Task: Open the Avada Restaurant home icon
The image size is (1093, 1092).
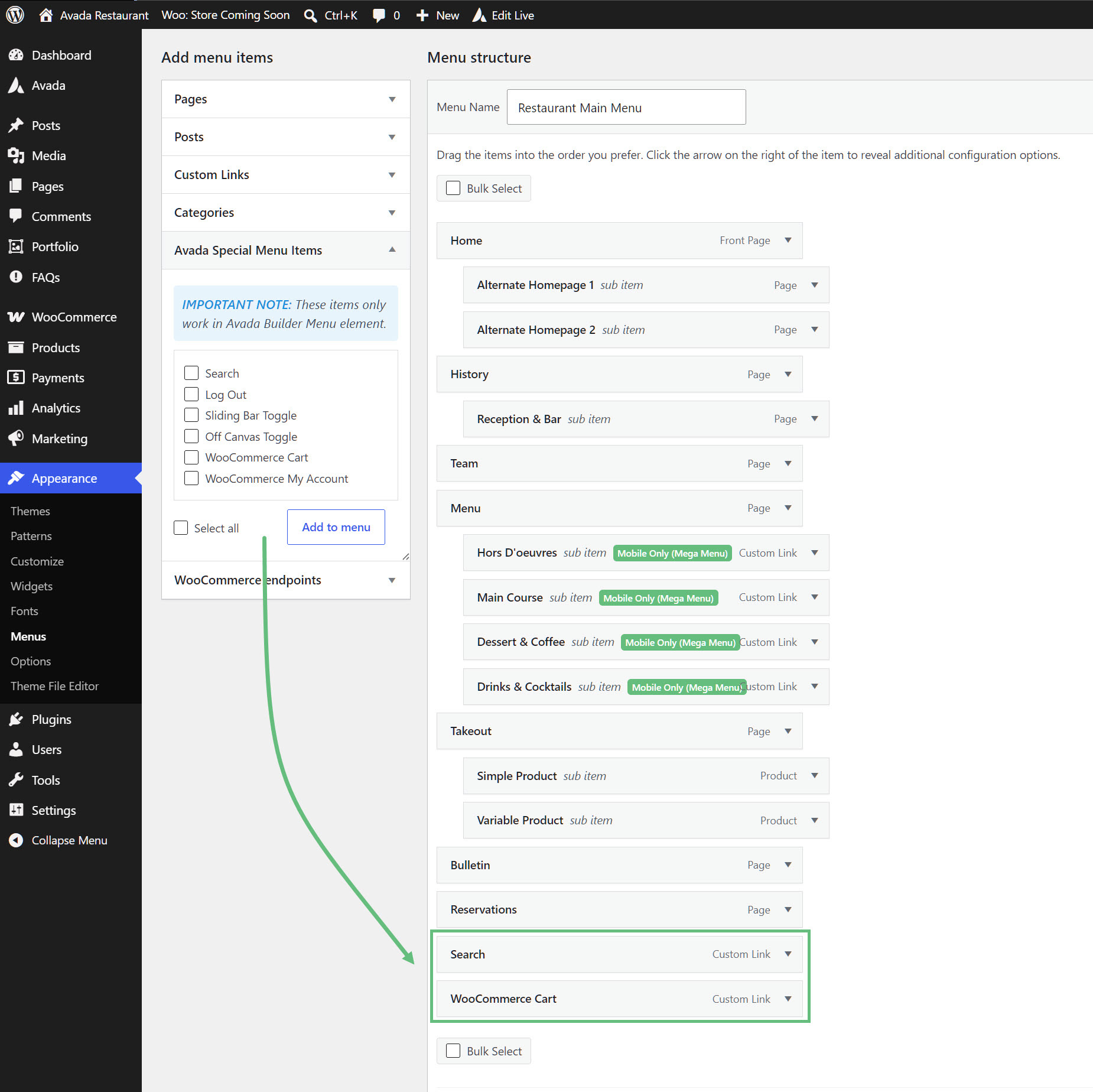Action: pos(45,15)
